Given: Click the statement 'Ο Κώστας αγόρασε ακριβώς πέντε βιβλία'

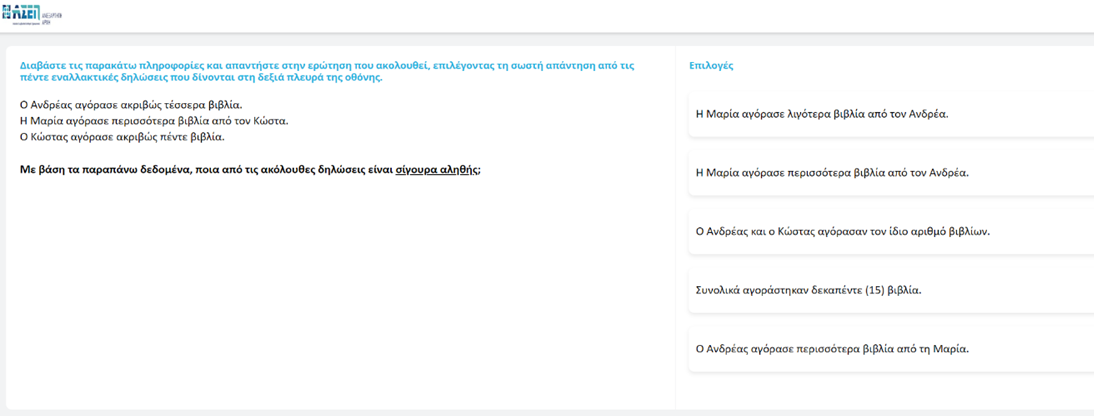Looking at the screenshot, I should click(122, 137).
